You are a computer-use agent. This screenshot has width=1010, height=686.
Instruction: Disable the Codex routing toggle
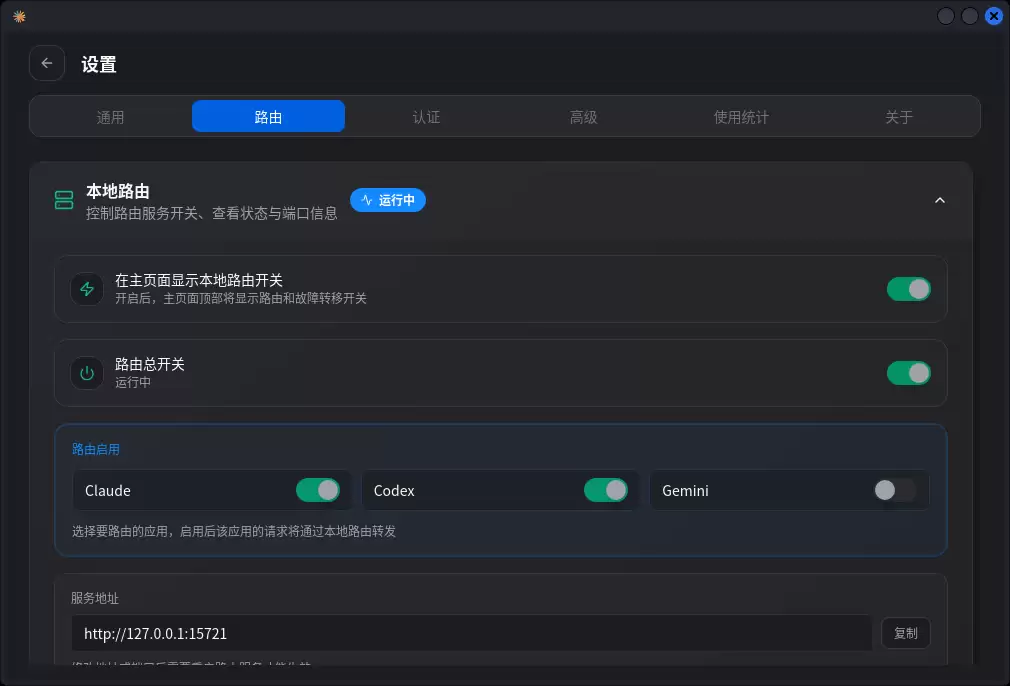(606, 490)
